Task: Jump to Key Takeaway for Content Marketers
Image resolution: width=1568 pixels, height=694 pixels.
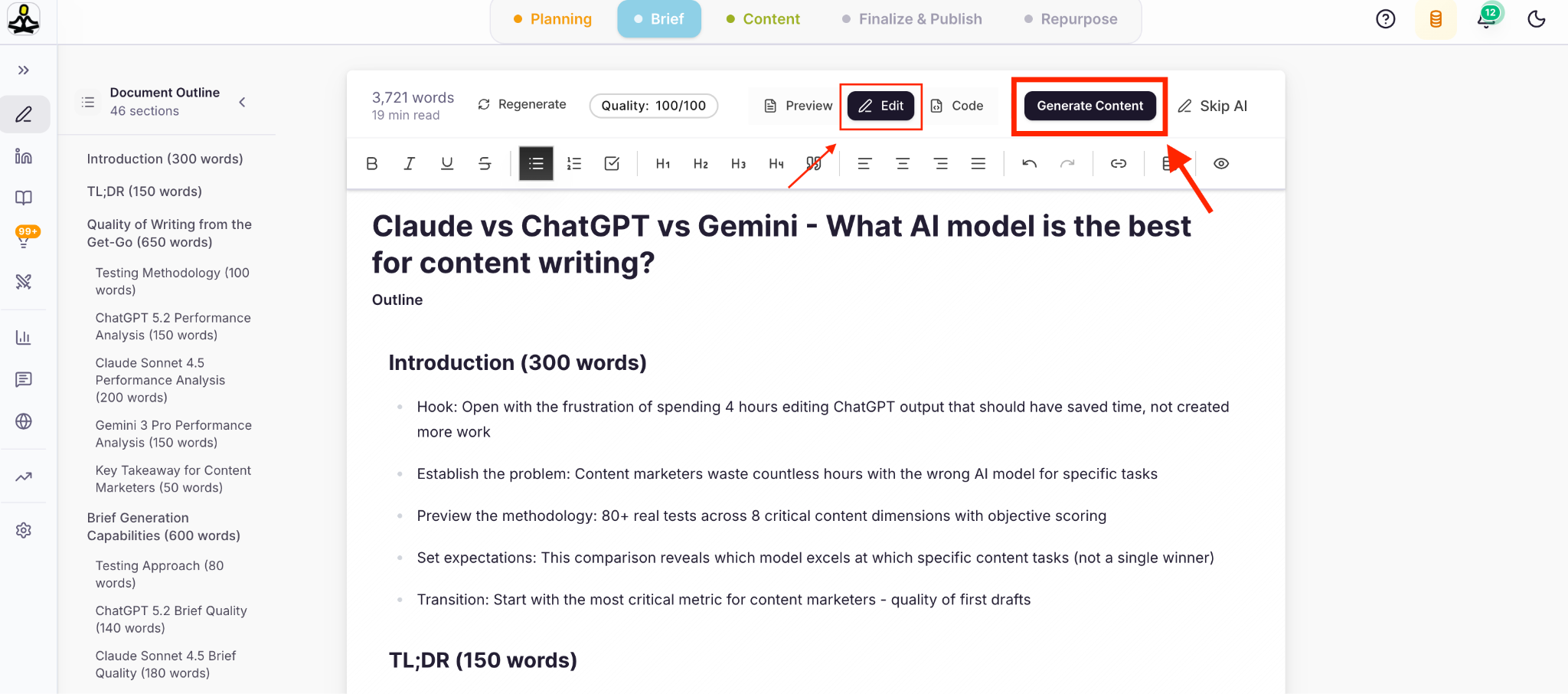Action: [x=173, y=479]
